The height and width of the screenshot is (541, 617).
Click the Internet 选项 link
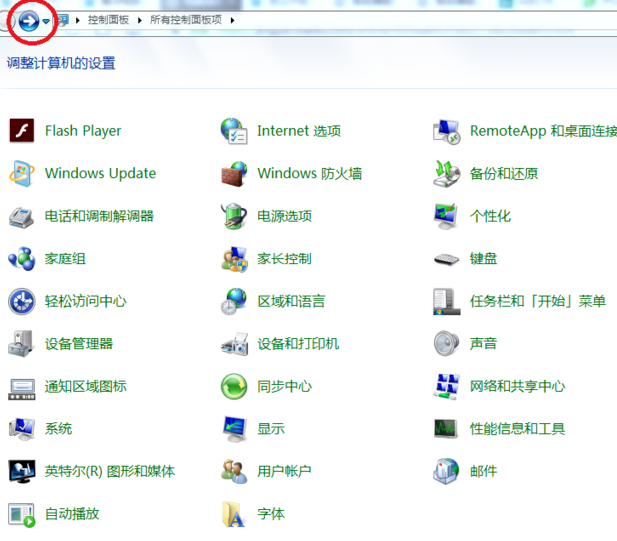[x=298, y=131]
